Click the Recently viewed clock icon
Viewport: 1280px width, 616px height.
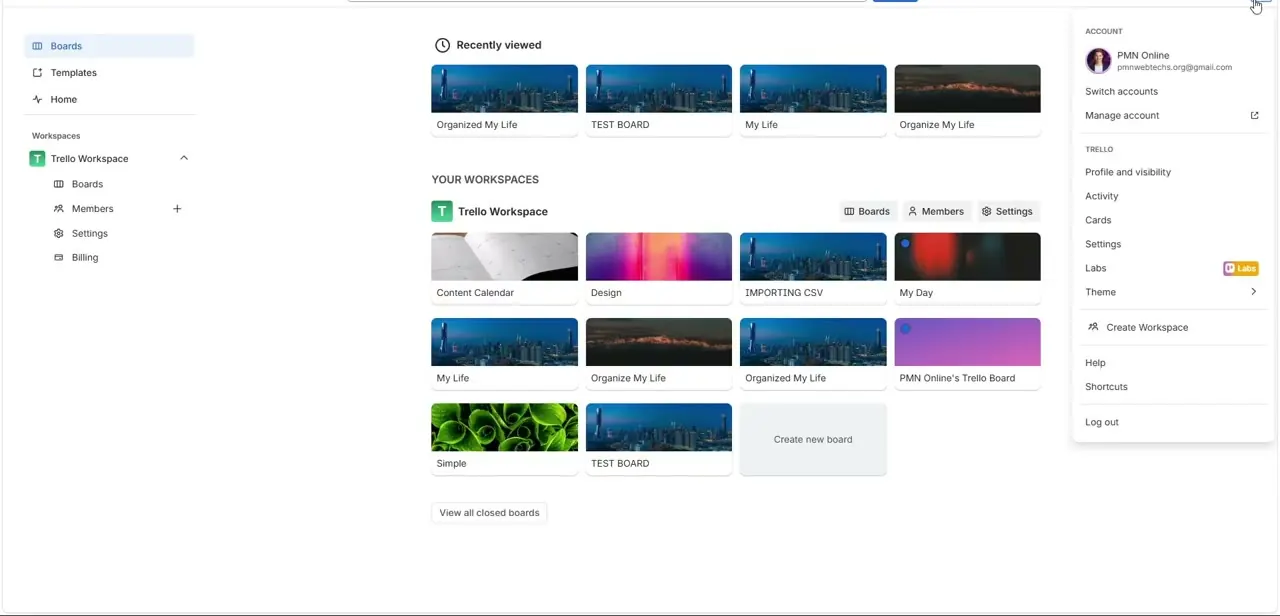click(442, 45)
